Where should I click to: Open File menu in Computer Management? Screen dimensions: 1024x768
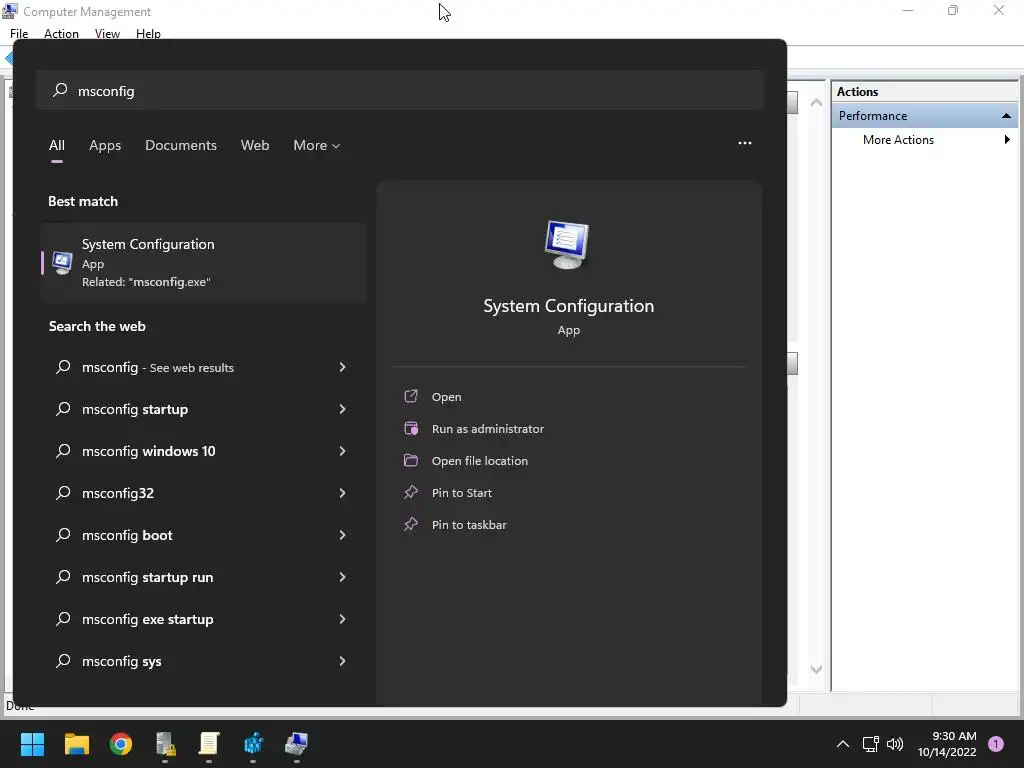(x=19, y=33)
